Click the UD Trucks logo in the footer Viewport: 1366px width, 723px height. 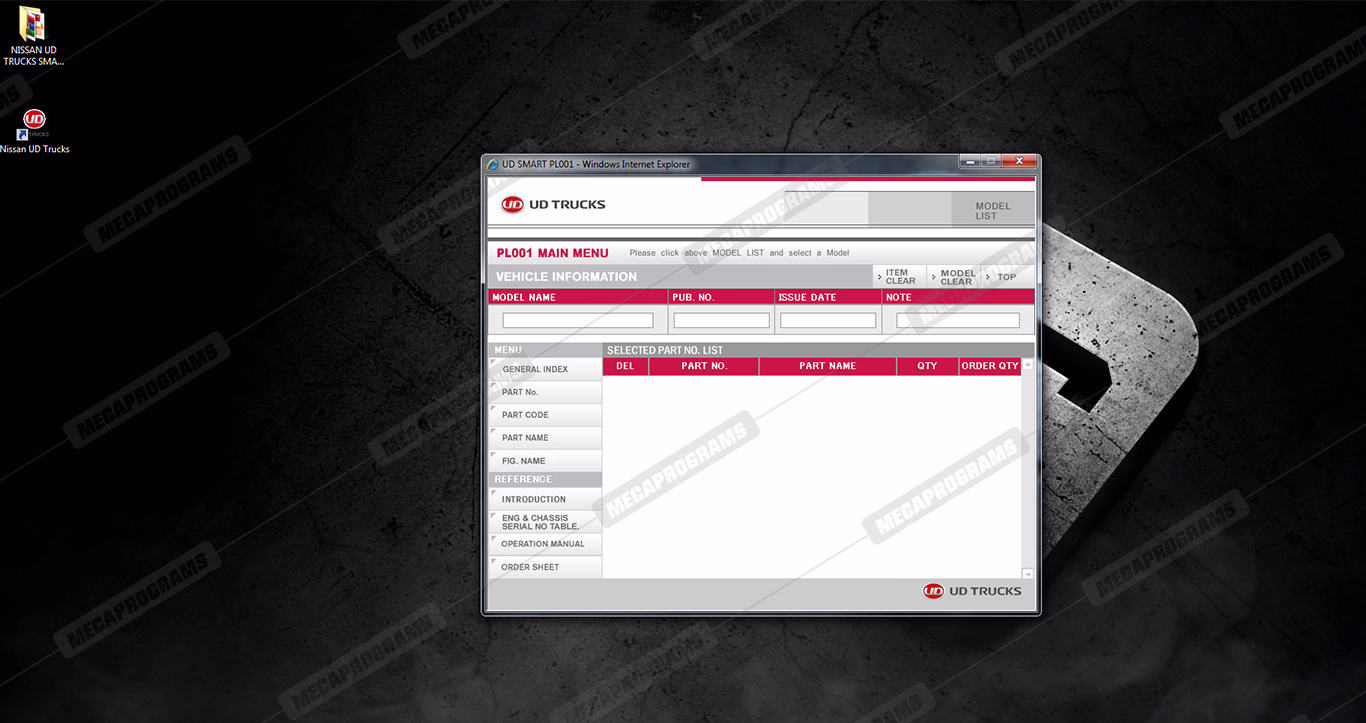(972, 591)
